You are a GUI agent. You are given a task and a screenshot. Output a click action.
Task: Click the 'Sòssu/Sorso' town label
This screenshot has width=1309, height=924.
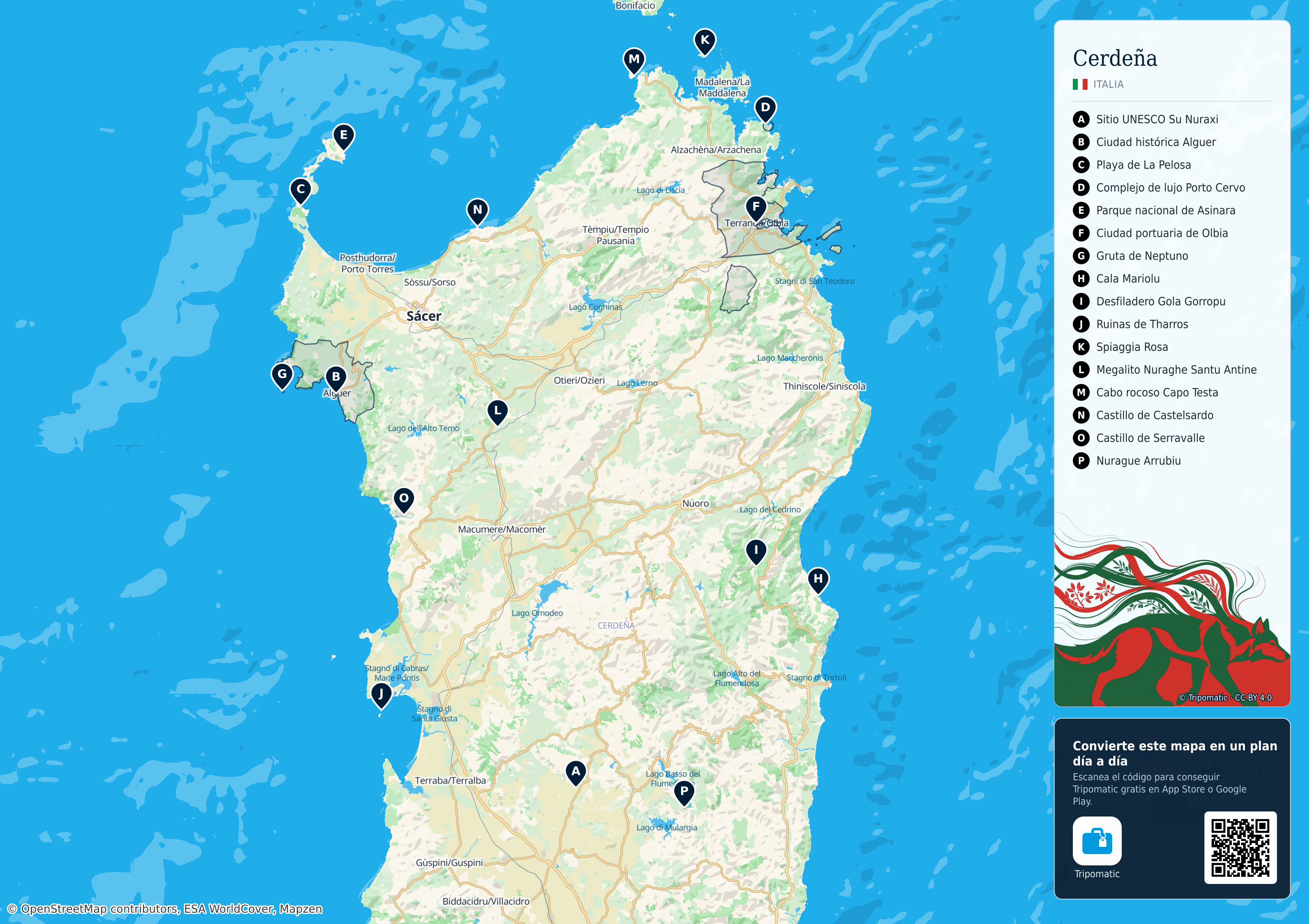[x=430, y=282]
